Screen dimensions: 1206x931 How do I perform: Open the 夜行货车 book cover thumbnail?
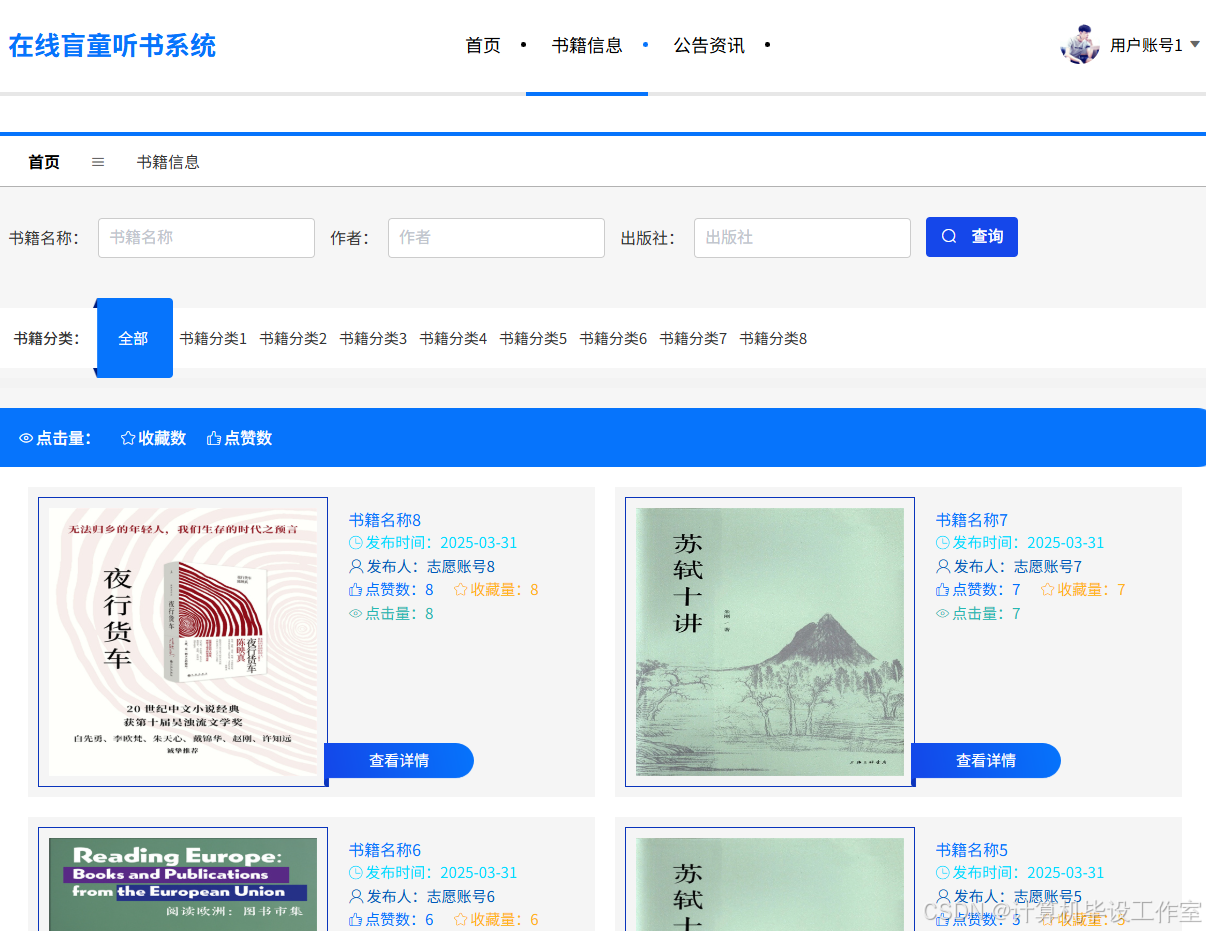pos(183,642)
